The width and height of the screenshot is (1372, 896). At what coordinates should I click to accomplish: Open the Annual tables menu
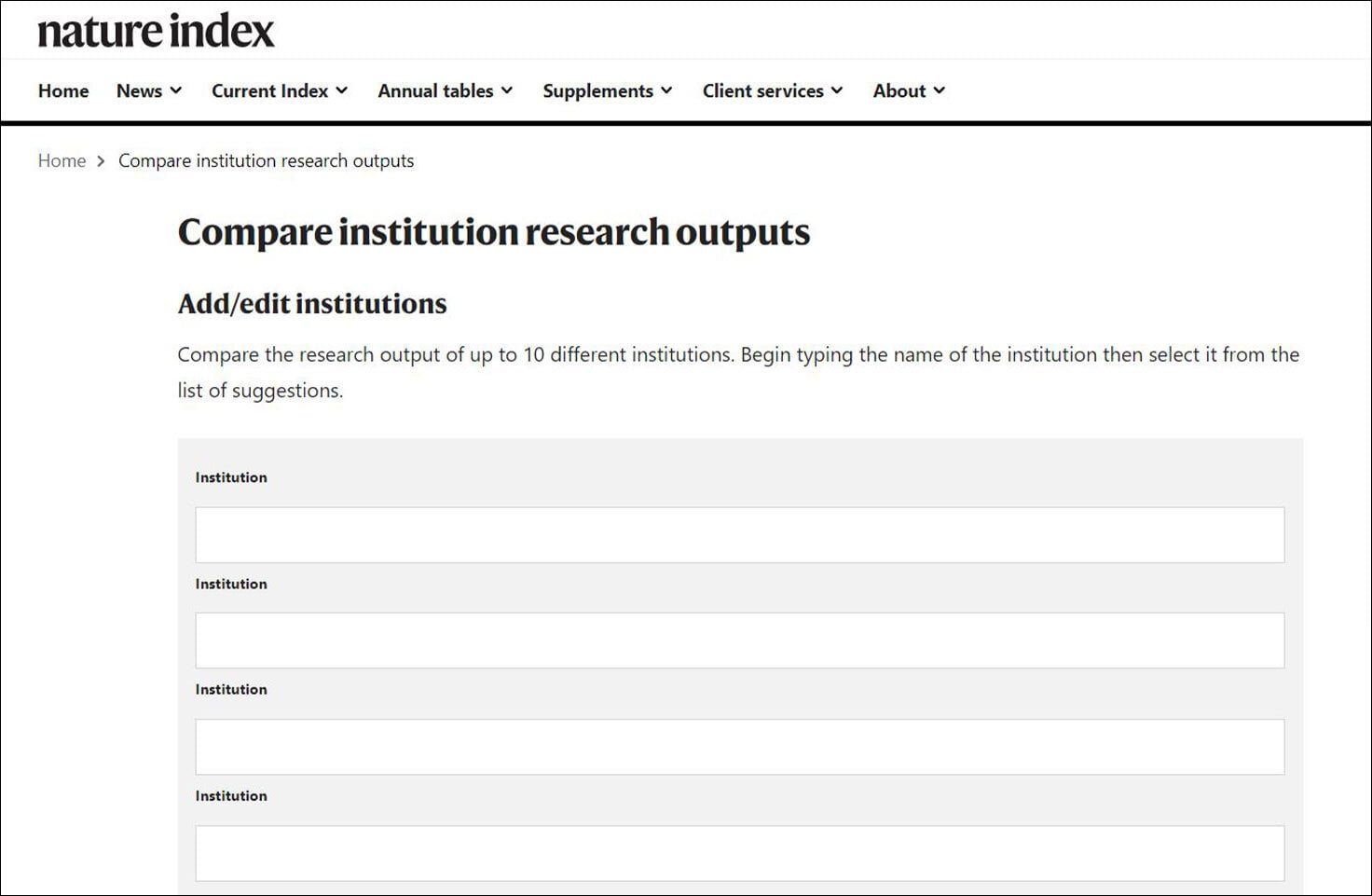click(435, 90)
